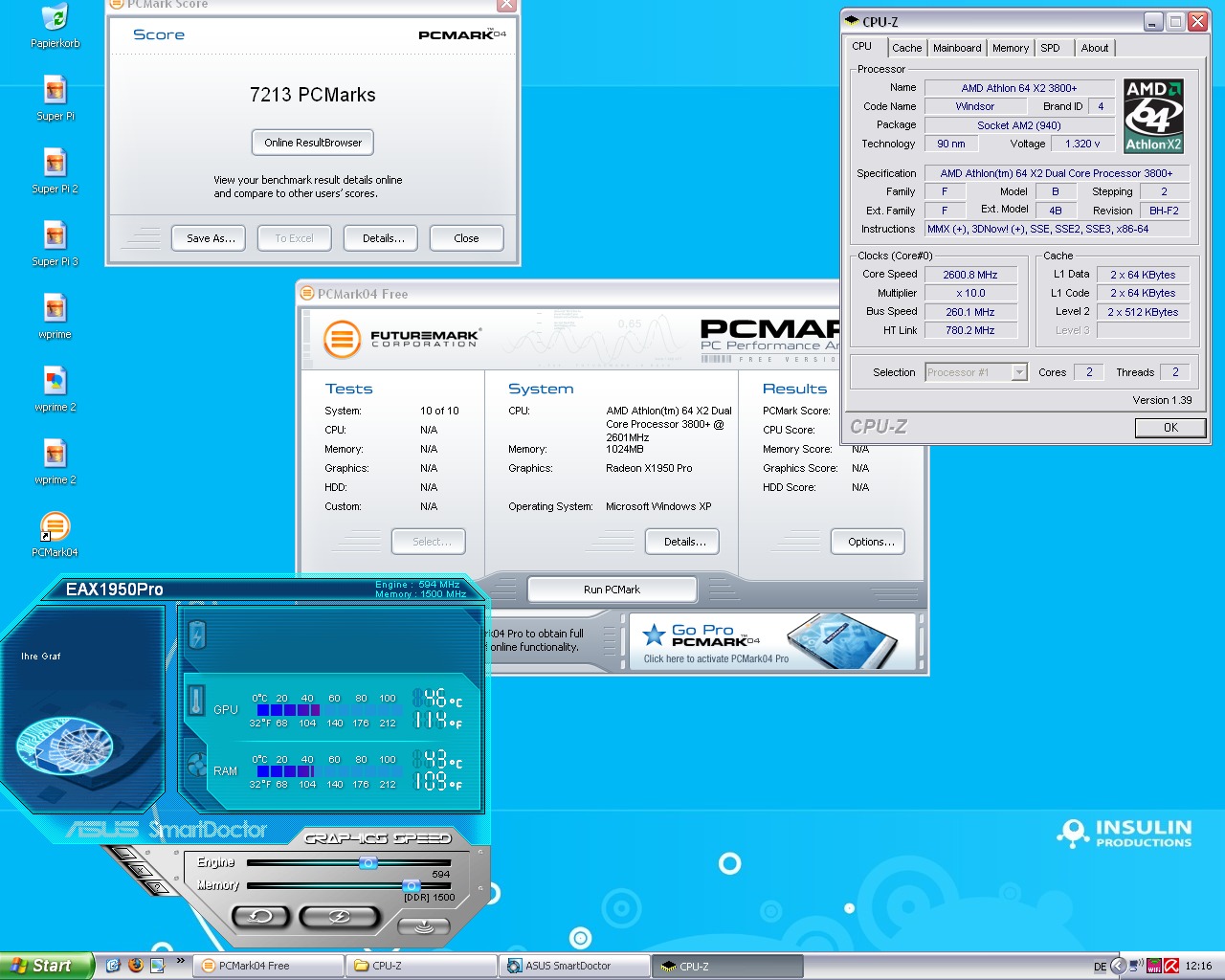1225x980 pixels.
Task: Click SmartDoctor close X button
Action: (x=141, y=870)
